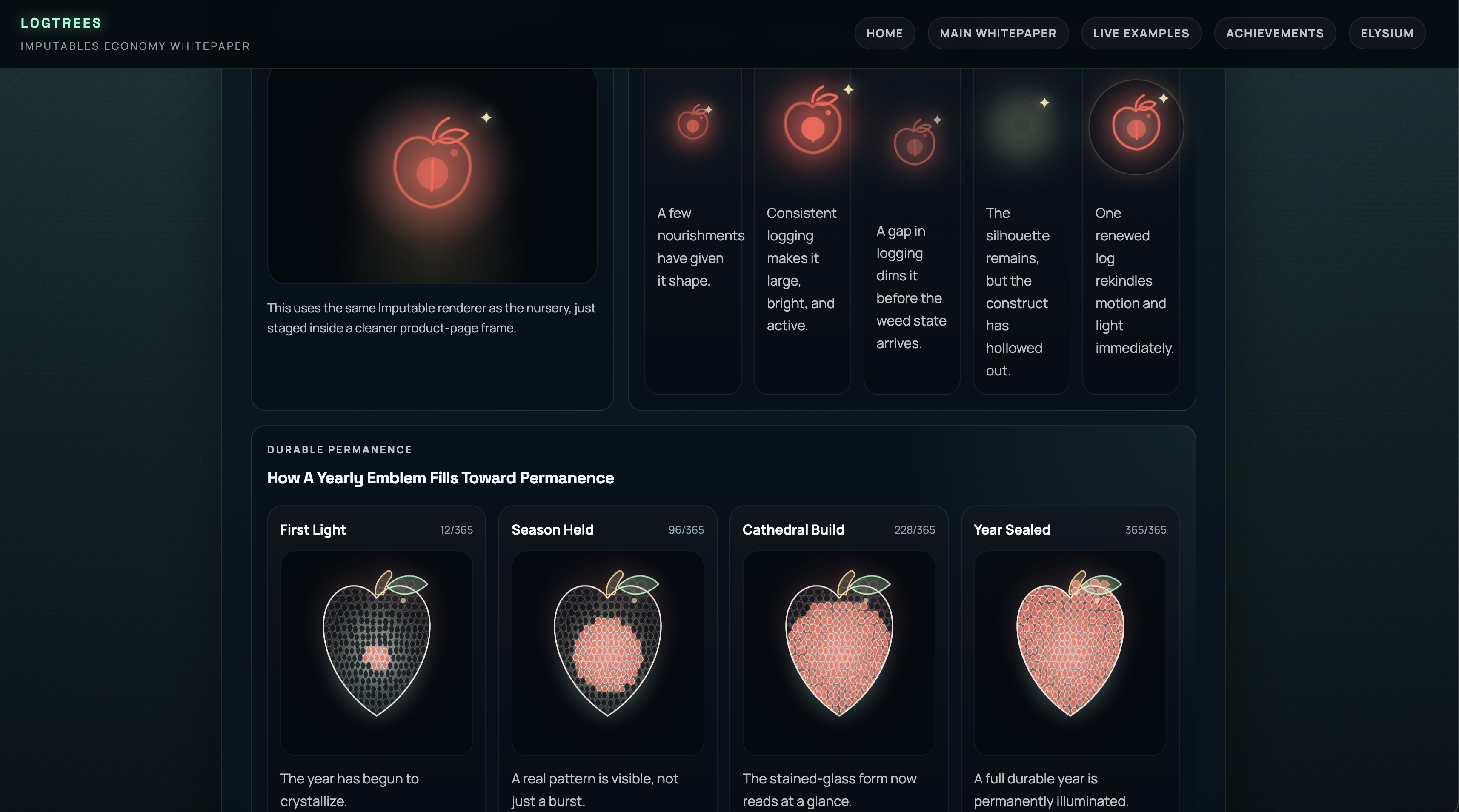Go to the Home page
The height and width of the screenshot is (812, 1459).
click(884, 34)
